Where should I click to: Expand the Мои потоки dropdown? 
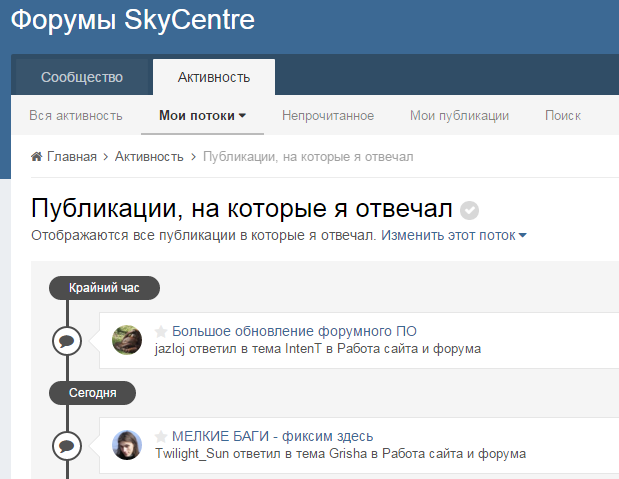pos(203,115)
